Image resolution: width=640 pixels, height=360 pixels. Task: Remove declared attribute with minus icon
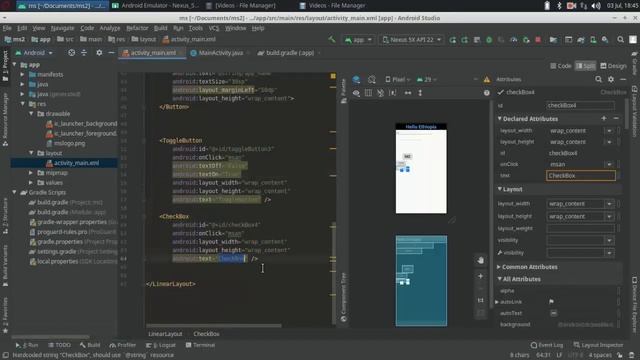616,118
